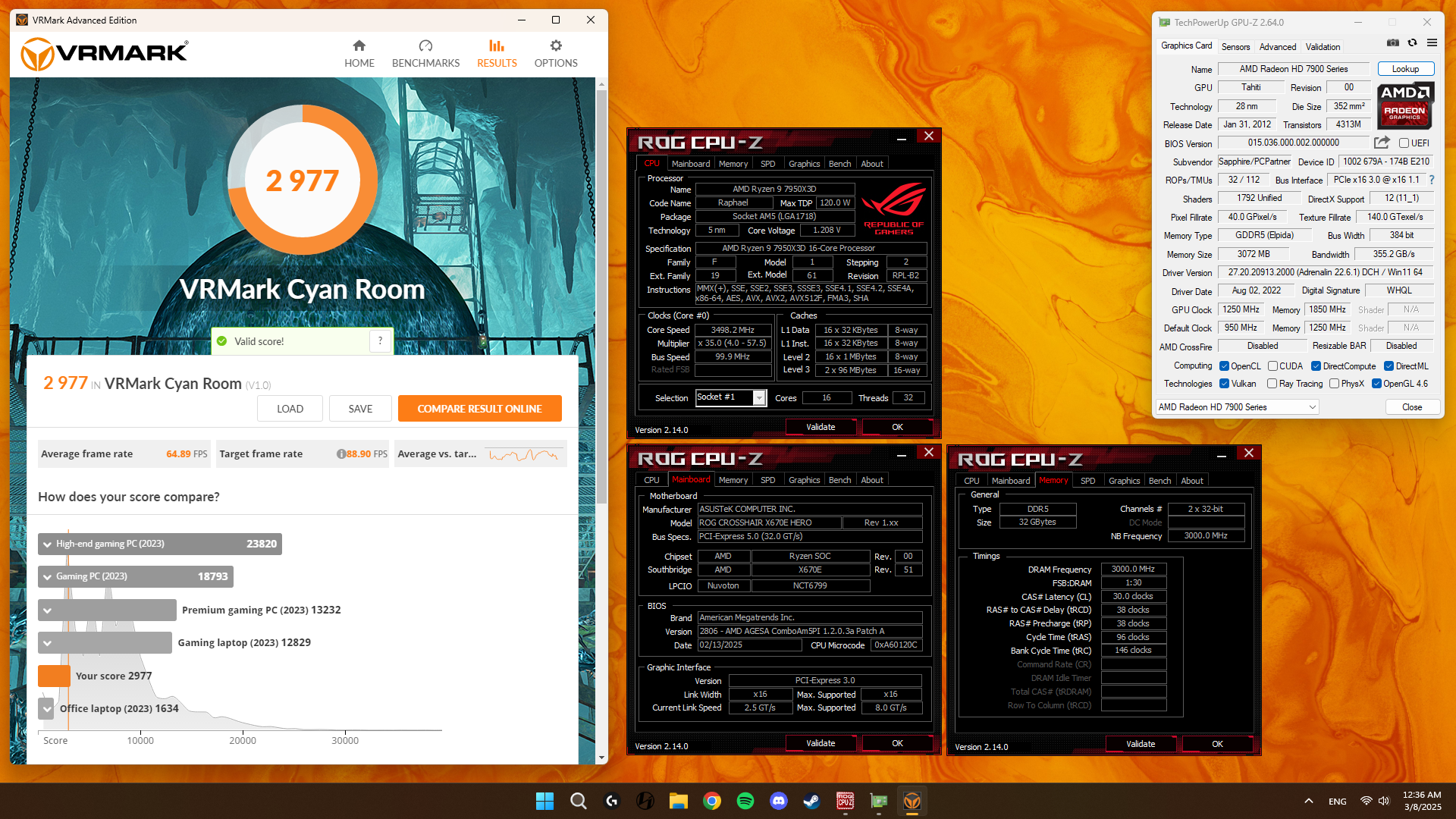Expand Gaming laptop (2023) row chevron
Viewport: 1456px width, 819px height.
coord(48,643)
